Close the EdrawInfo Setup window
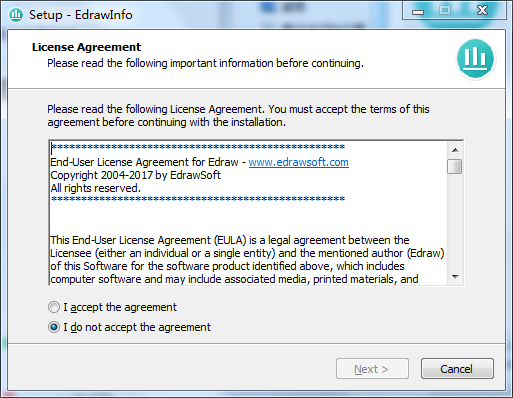This screenshot has height=398, width=513. [482, 11]
